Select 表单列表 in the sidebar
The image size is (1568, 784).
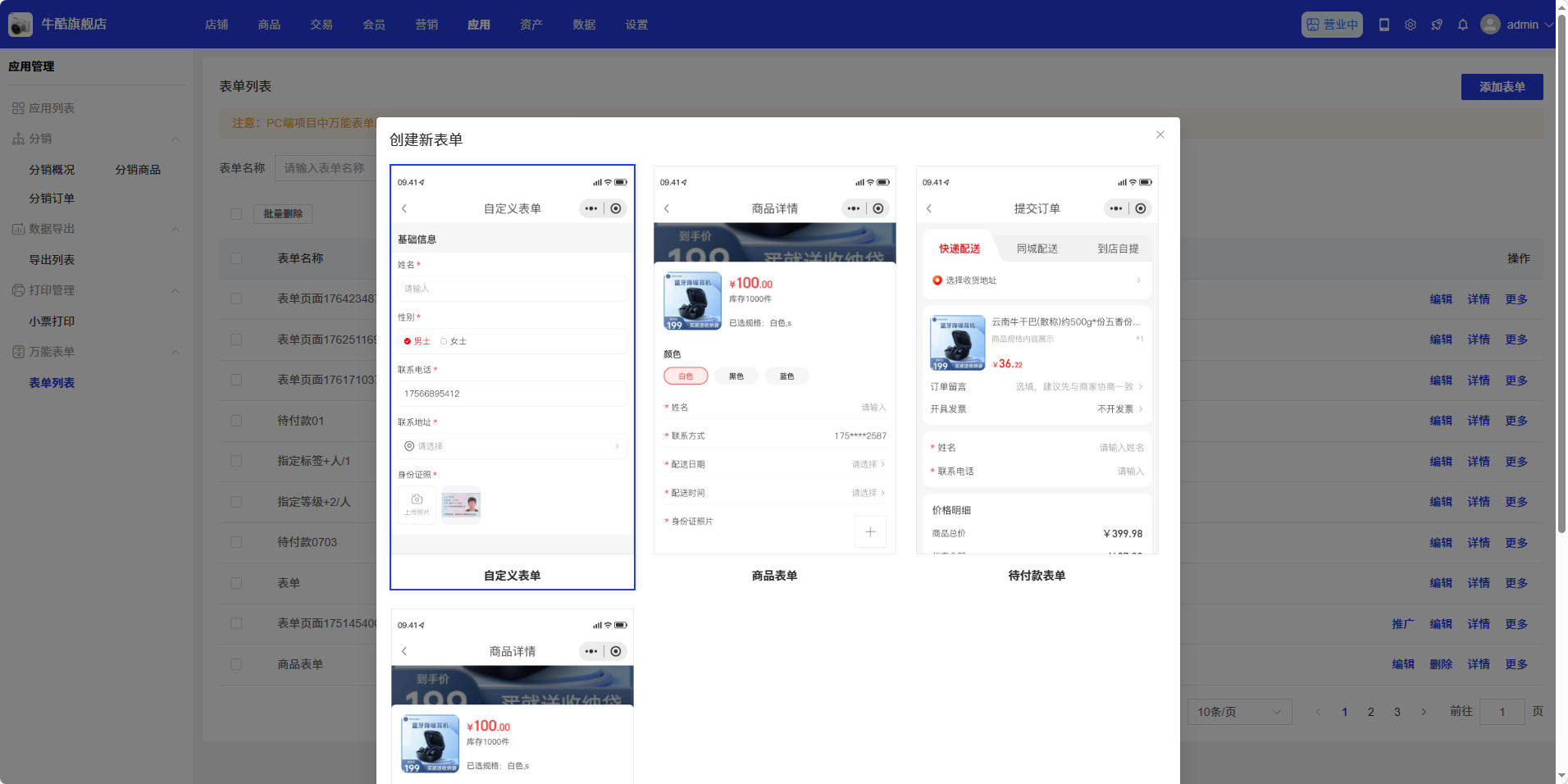tap(52, 383)
